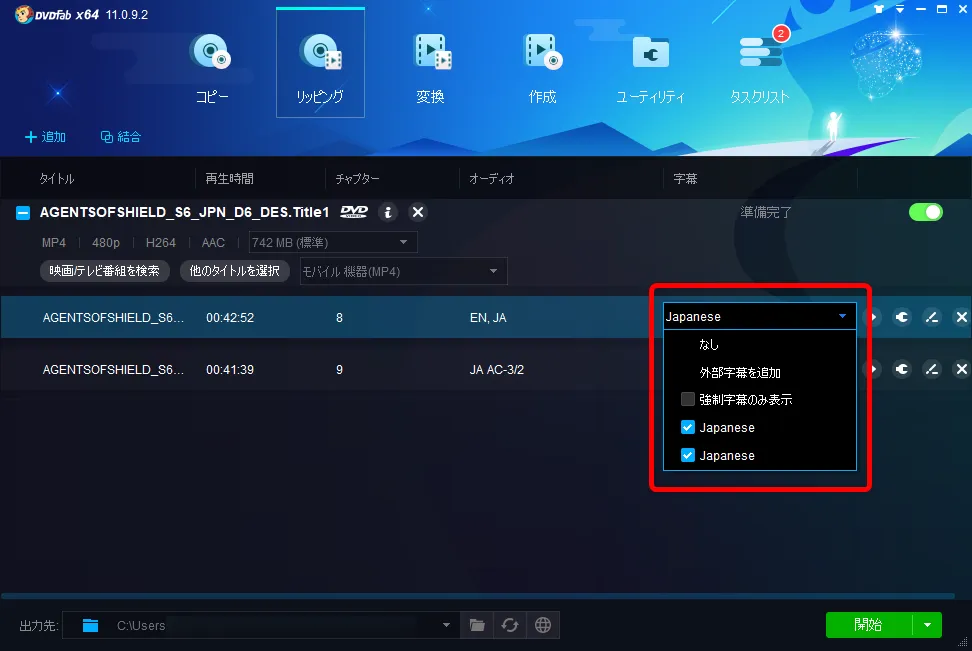The width and height of the screenshot is (972, 651).
Task: Open the 作成 (Creator) module
Action: pos(542,67)
